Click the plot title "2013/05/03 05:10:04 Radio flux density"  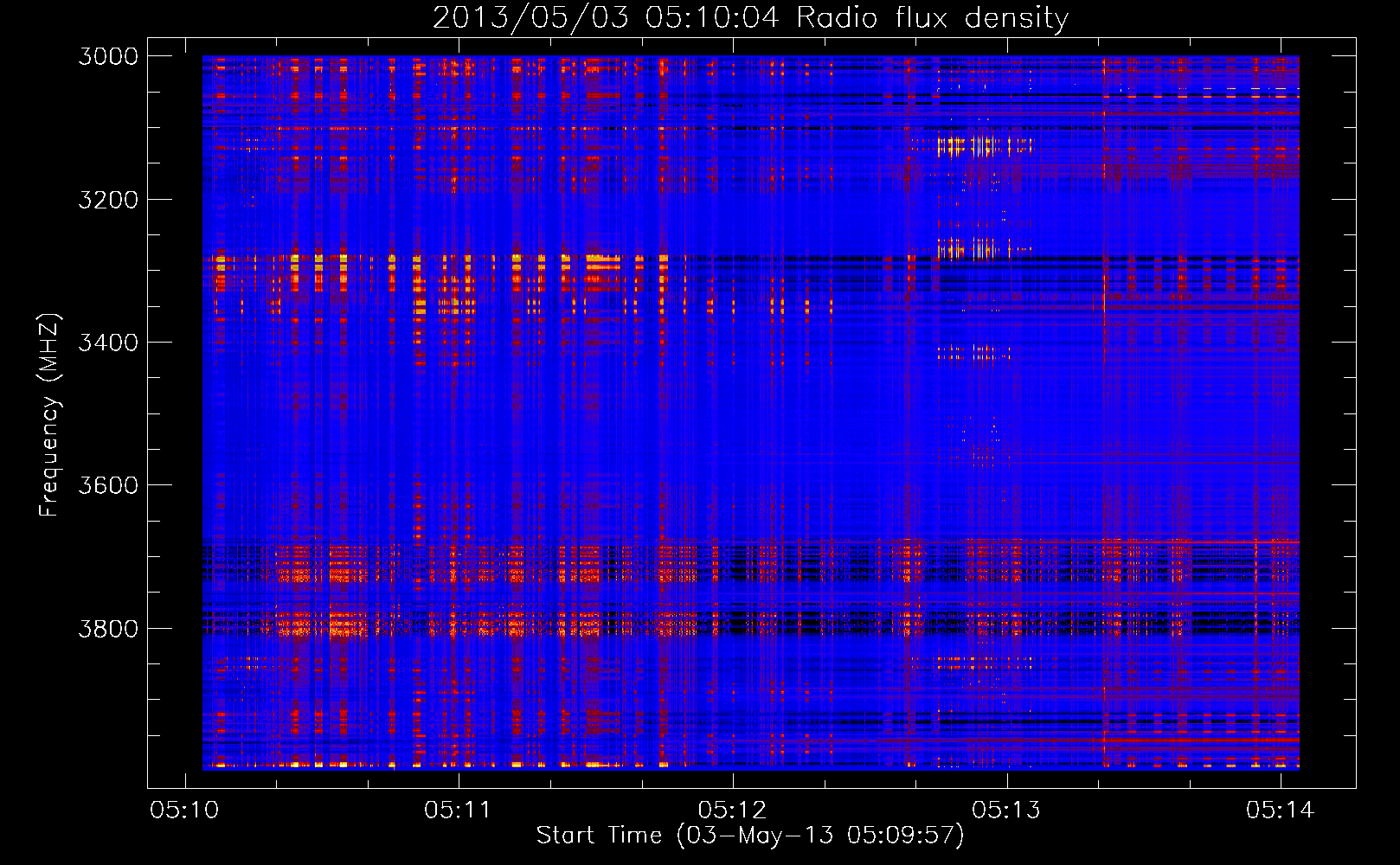[x=750, y=18]
